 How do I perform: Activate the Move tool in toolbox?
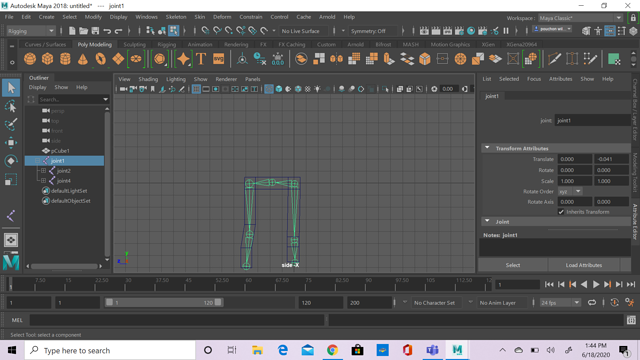click(11, 142)
